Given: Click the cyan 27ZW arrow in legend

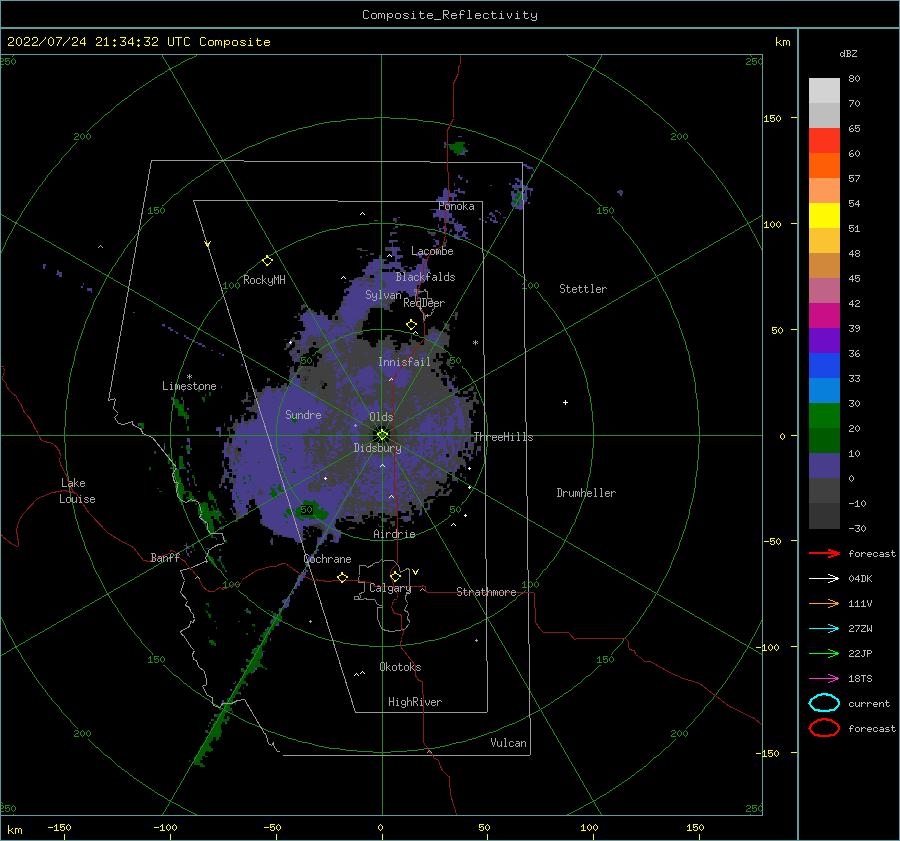Looking at the screenshot, I should point(824,629).
